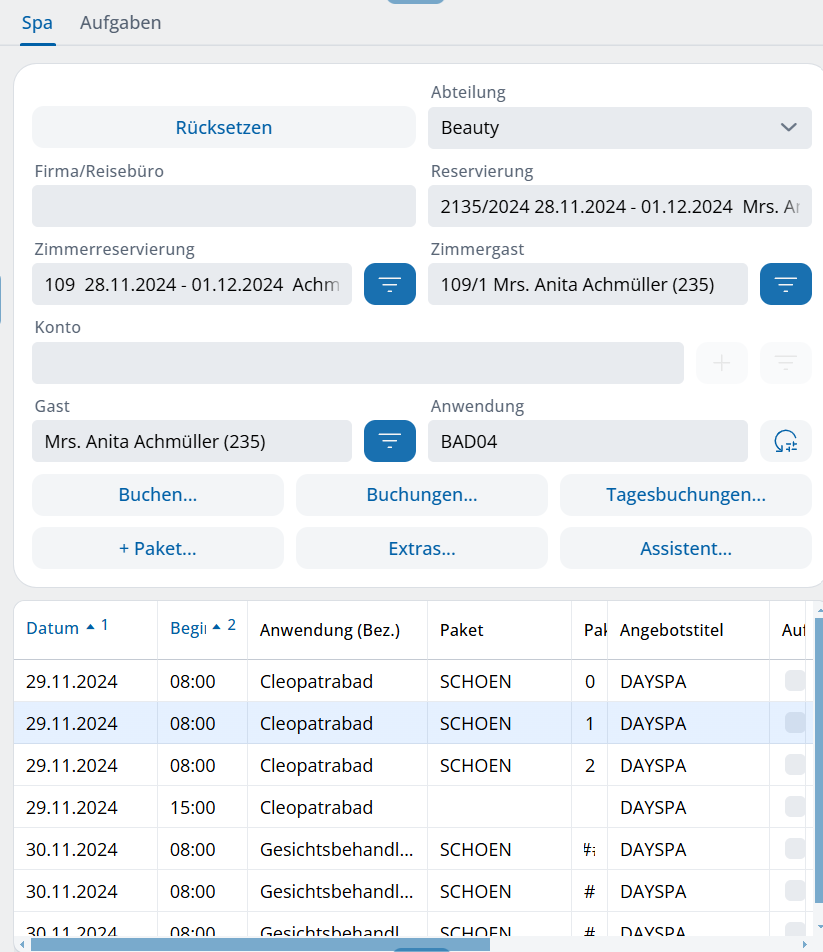Toggle checkbox in first Cleopatrabad row
Image resolution: width=823 pixels, height=952 pixels.
pyautogui.click(x=795, y=681)
